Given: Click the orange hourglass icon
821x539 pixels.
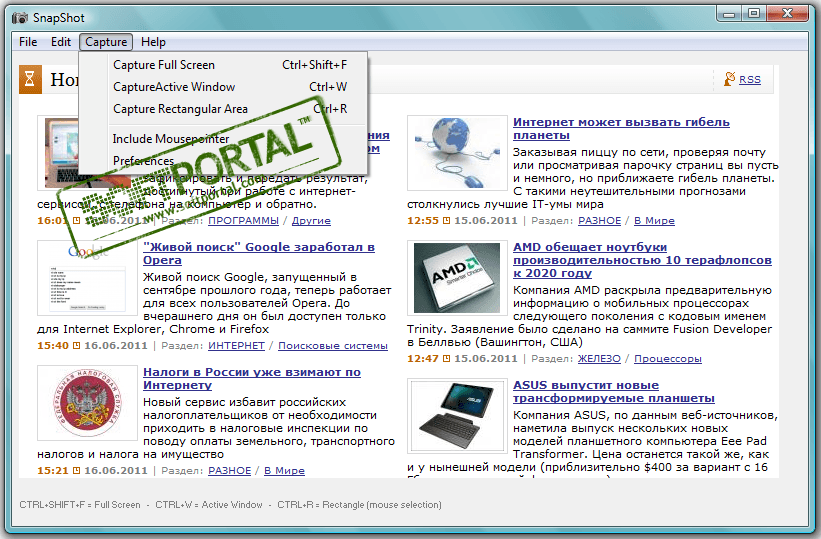Looking at the screenshot, I should tap(30, 79).
